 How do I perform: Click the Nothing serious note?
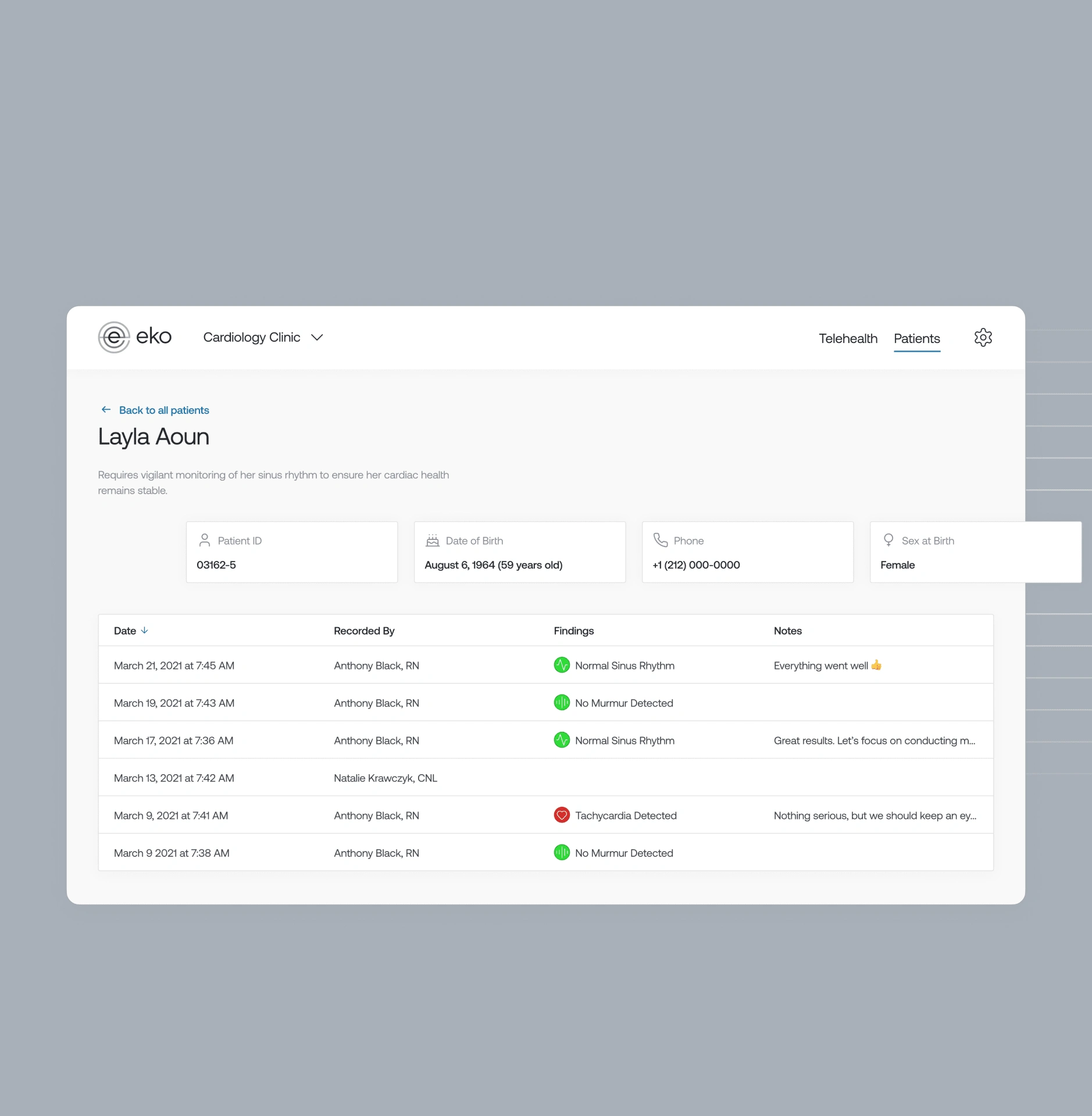pyautogui.click(x=875, y=815)
